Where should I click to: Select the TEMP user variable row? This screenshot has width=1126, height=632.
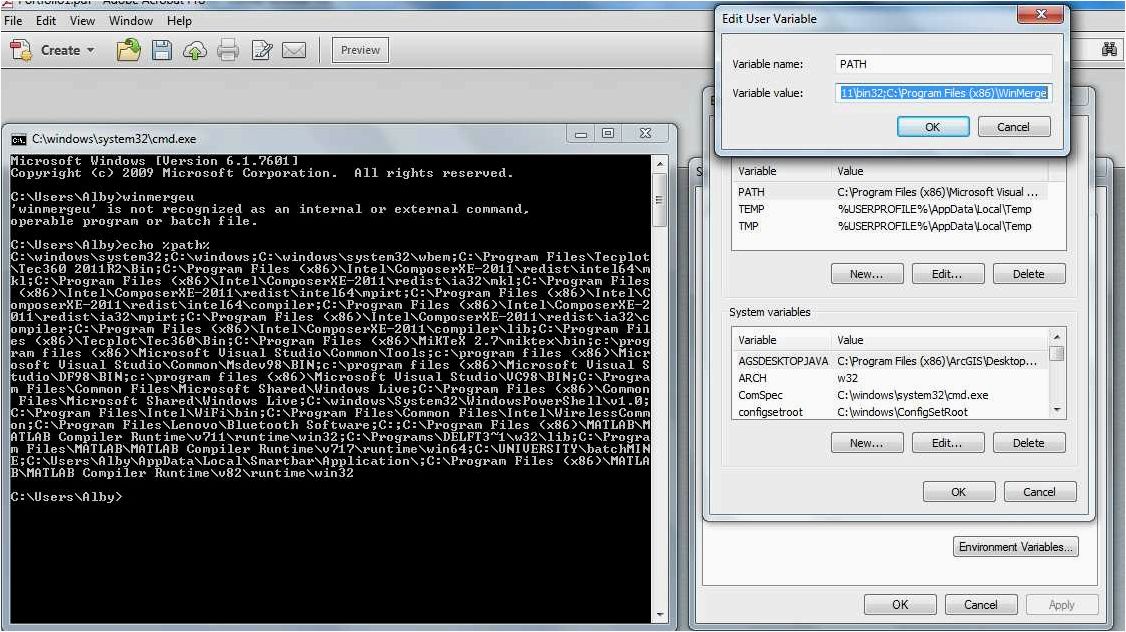[890, 209]
